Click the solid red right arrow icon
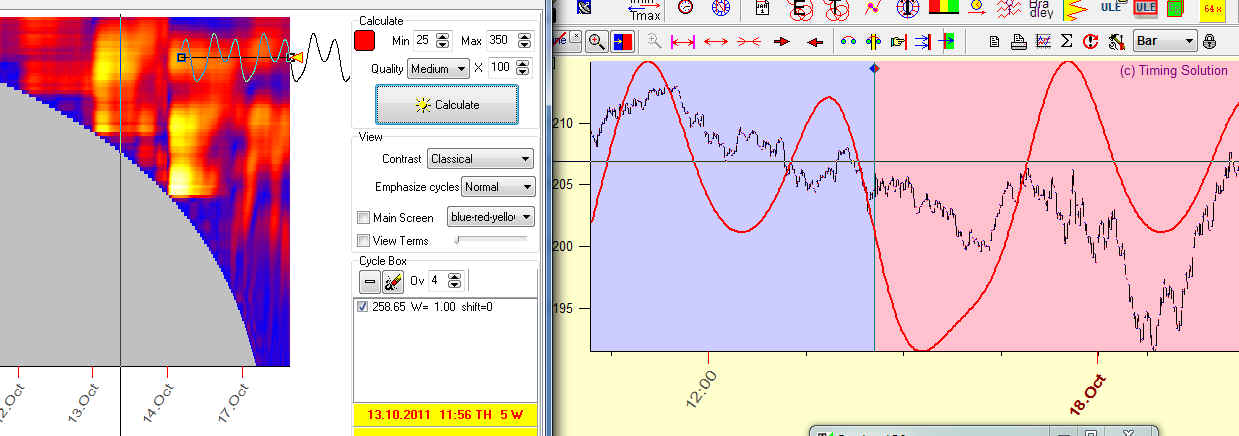This screenshot has height=436, width=1239. [x=783, y=41]
